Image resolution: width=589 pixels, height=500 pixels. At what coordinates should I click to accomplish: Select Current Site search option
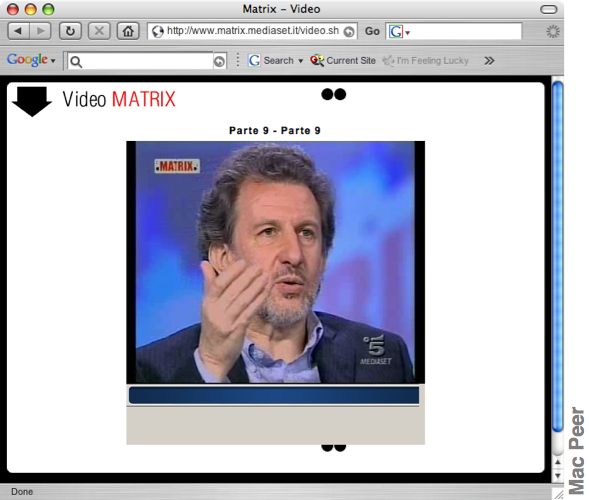(x=343, y=60)
